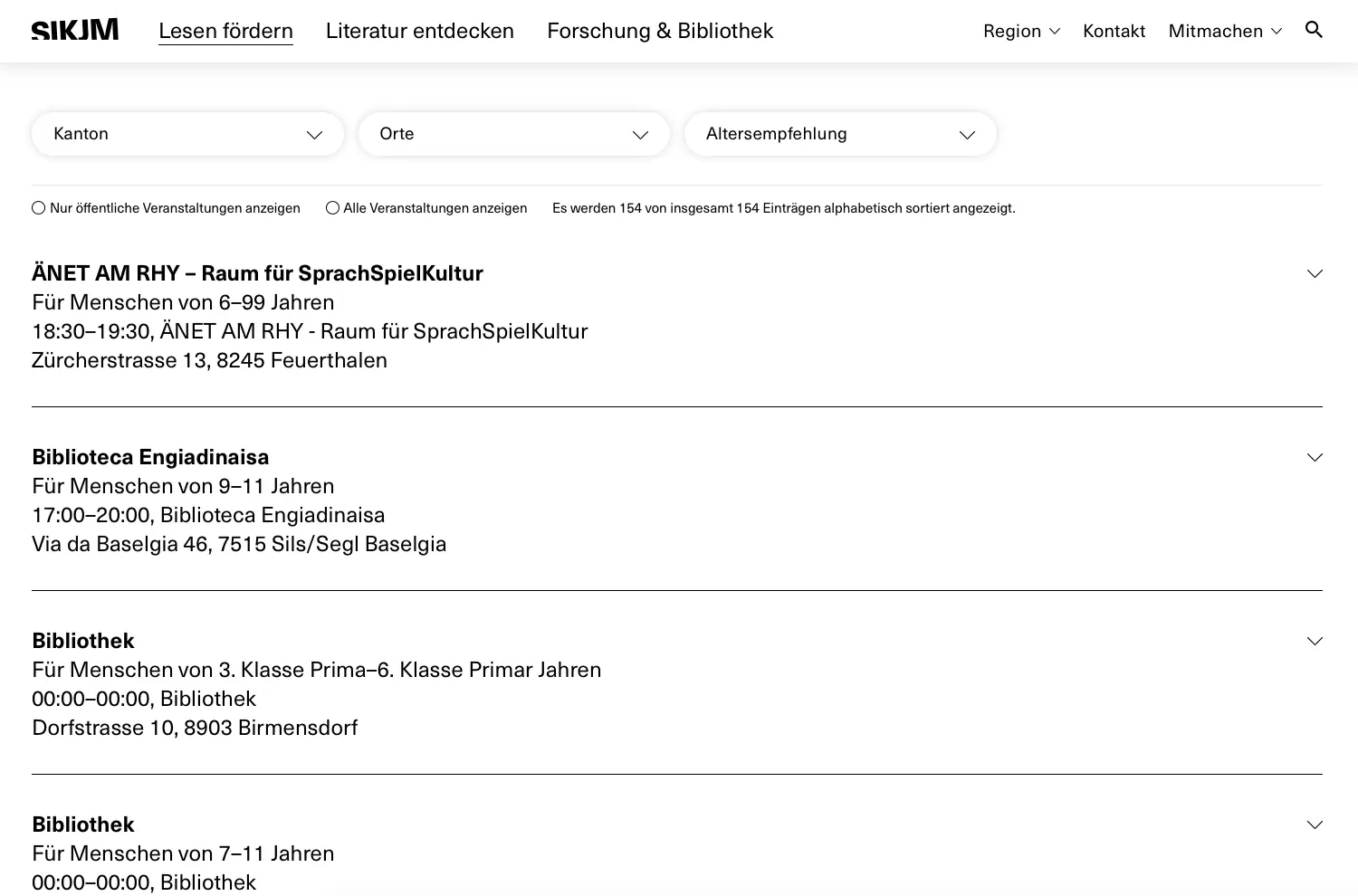Open the search magnifier icon
Screen dimensions: 1358x896
[1314, 30]
